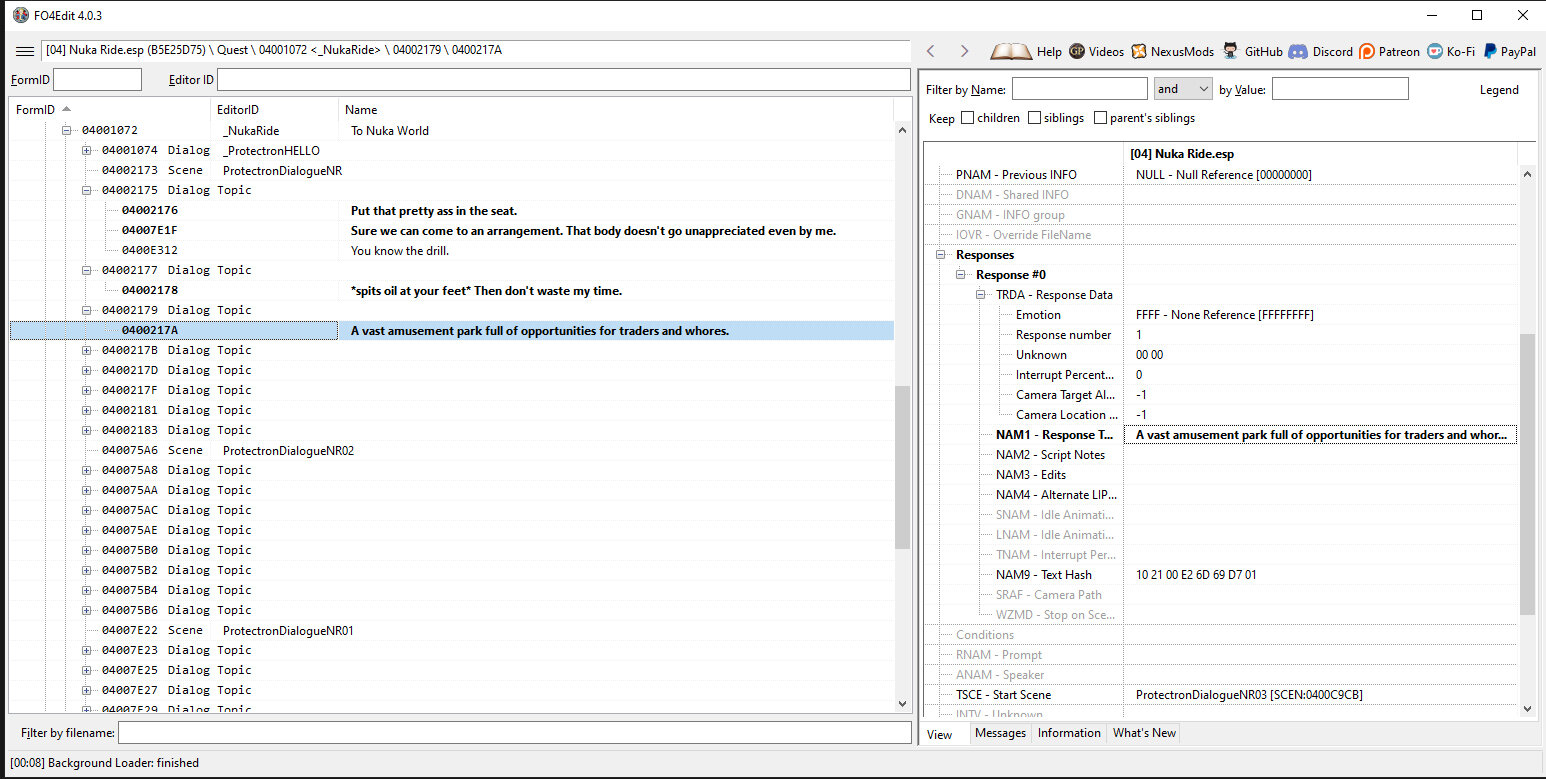Click the FO4Edit application icon
This screenshot has width=1546, height=779.
coord(20,15)
